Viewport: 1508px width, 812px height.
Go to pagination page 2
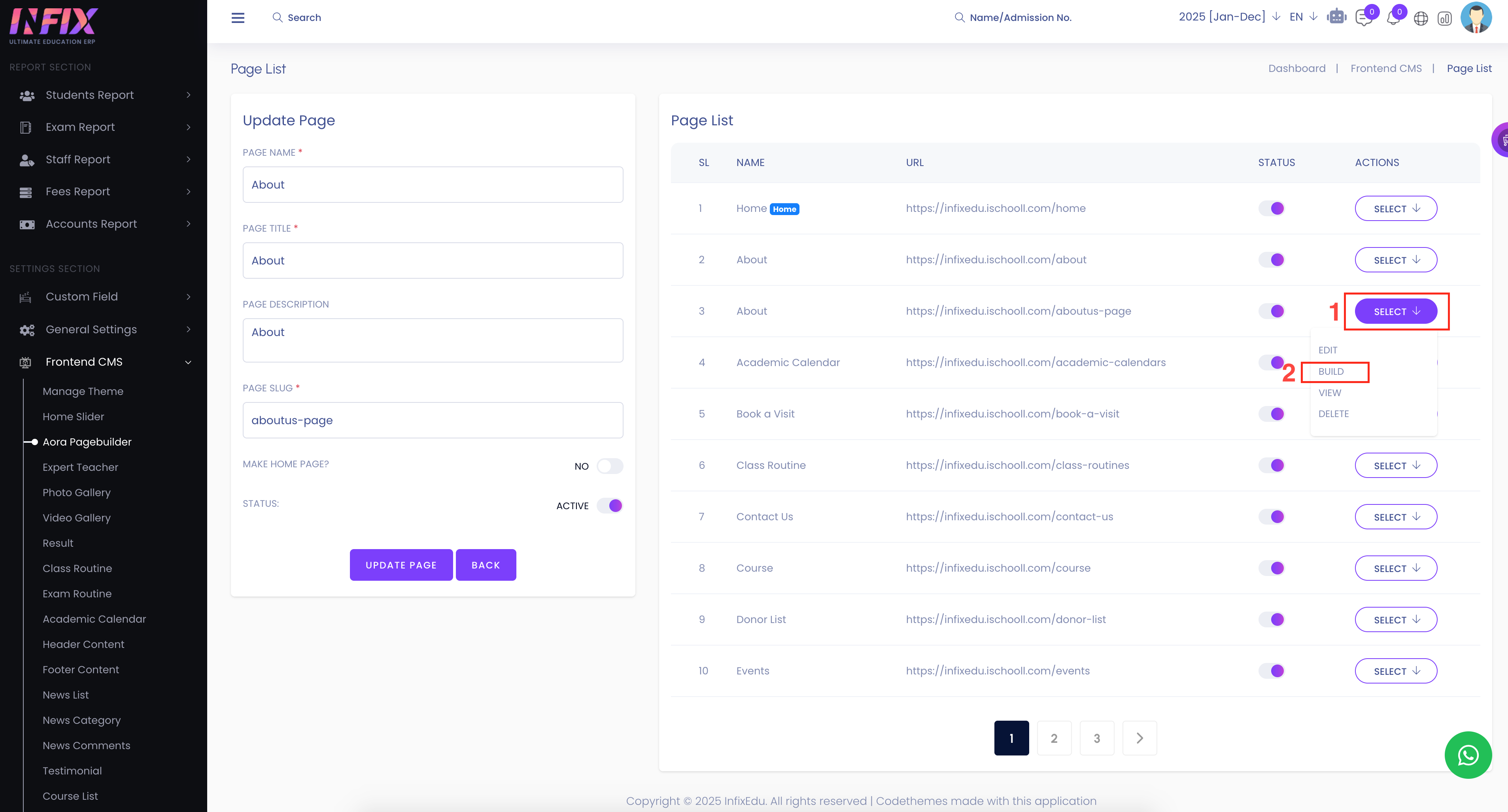[1054, 738]
